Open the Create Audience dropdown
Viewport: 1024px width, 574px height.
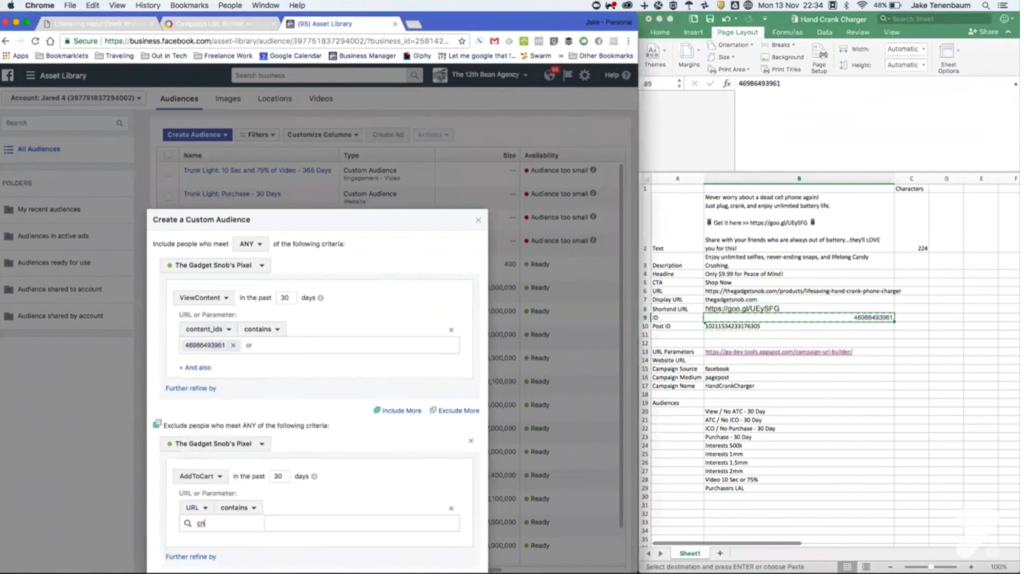click(197, 135)
